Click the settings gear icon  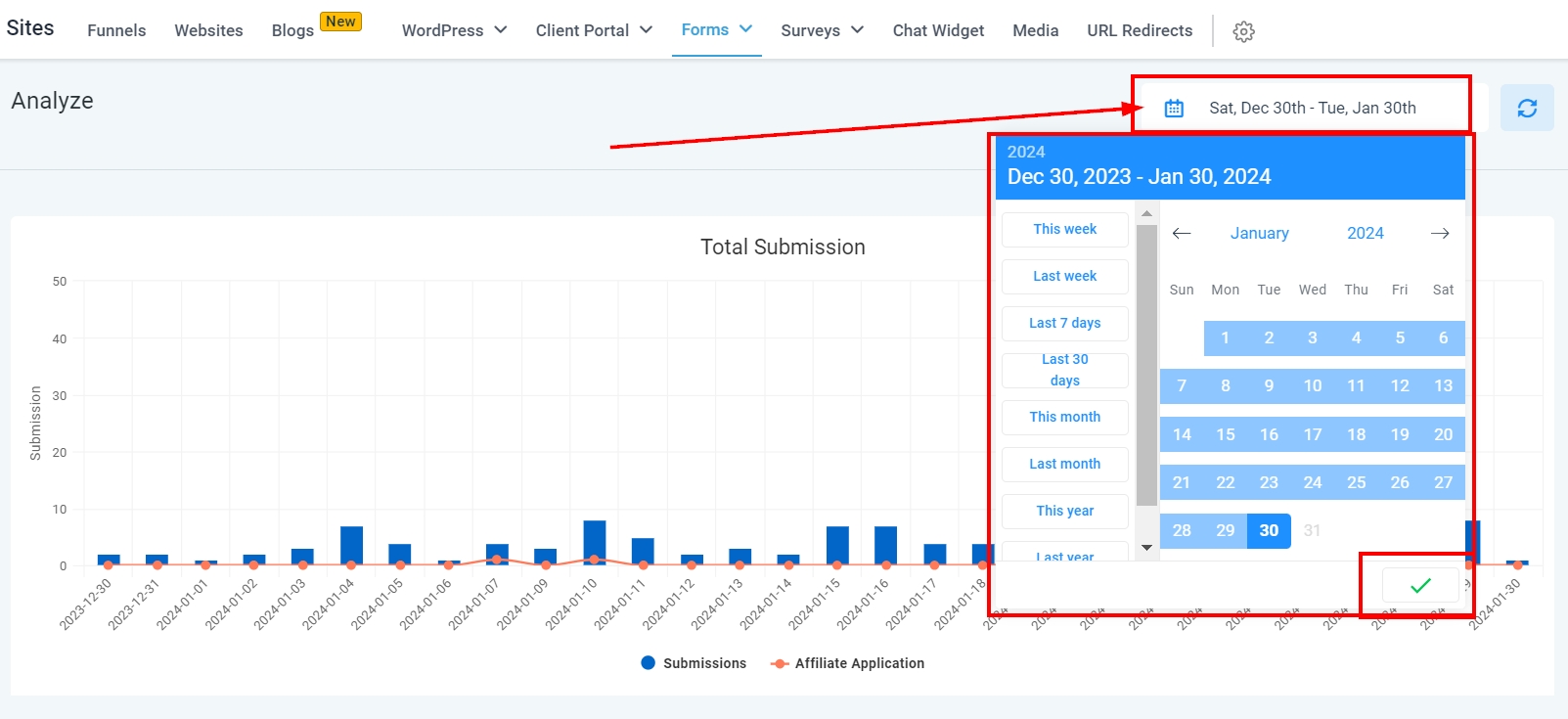point(1243,31)
